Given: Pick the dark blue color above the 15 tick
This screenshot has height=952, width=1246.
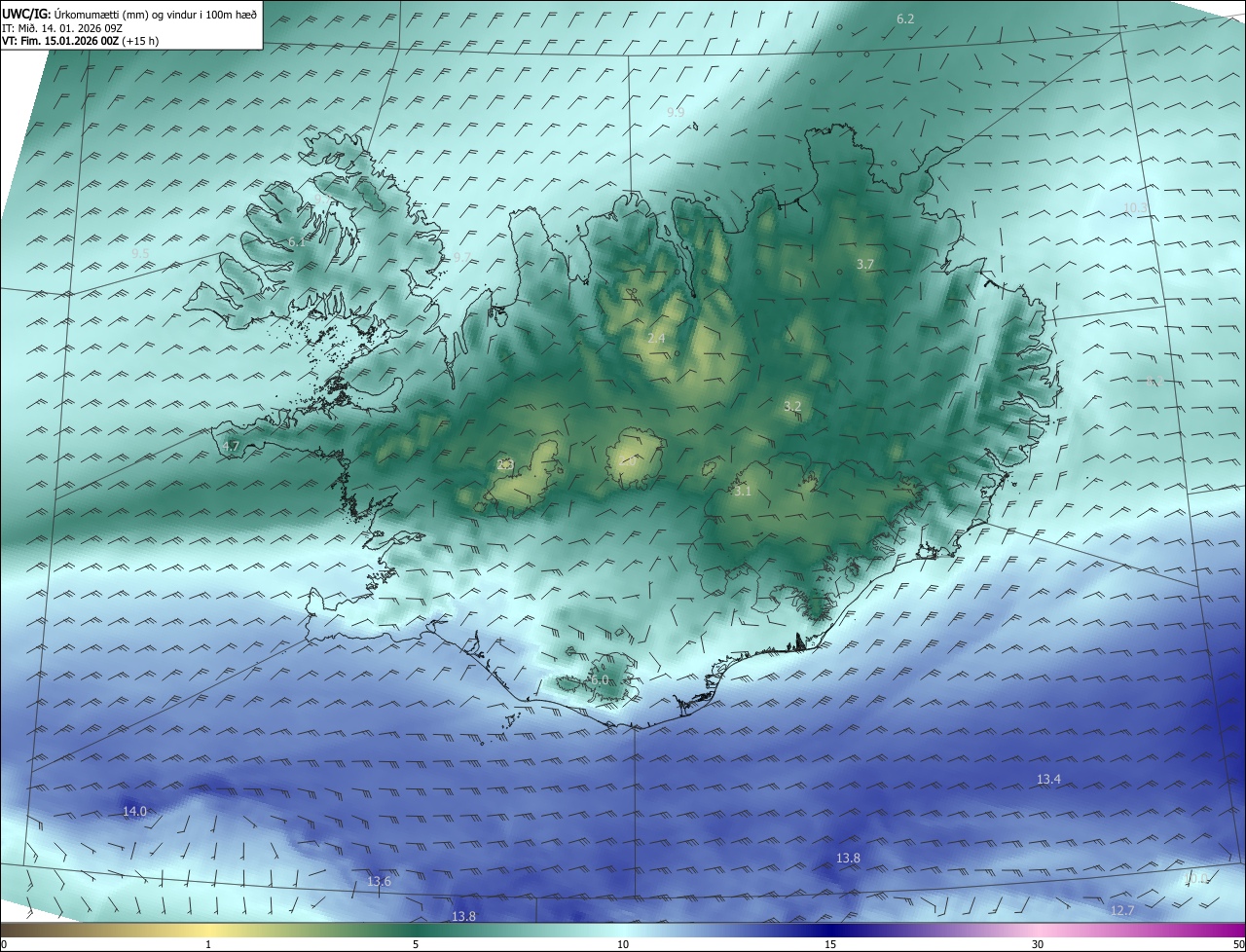Looking at the screenshot, I should 830,930.
